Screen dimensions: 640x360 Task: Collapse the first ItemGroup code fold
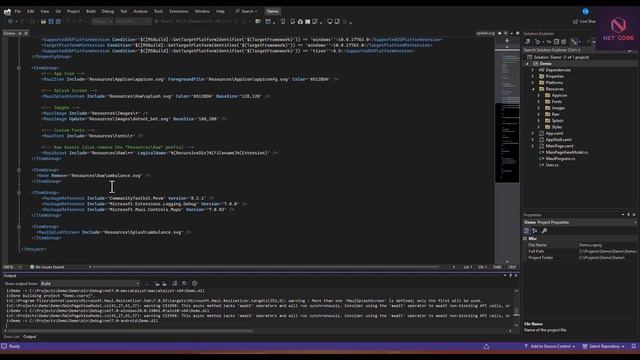click(x=19, y=68)
